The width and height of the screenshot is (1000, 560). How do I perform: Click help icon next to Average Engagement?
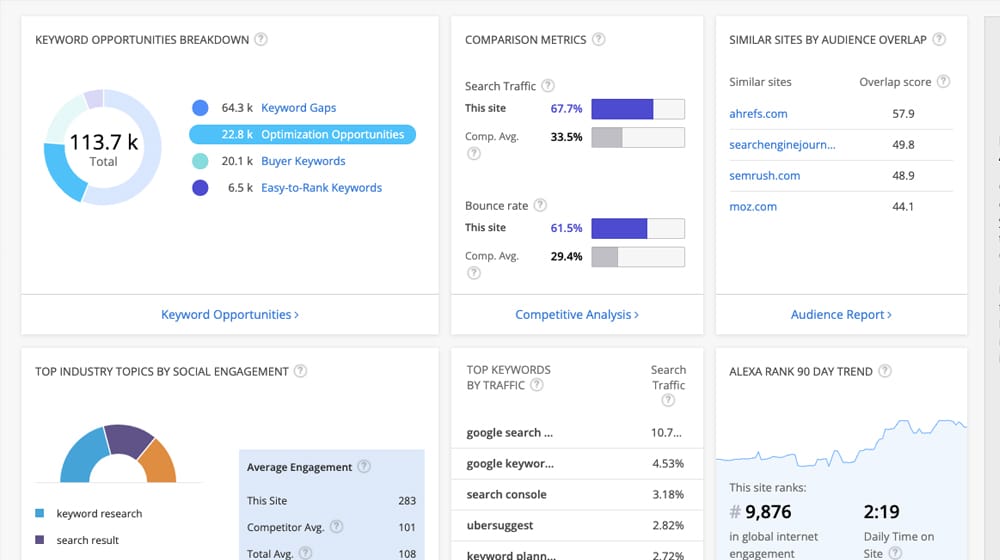(364, 467)
